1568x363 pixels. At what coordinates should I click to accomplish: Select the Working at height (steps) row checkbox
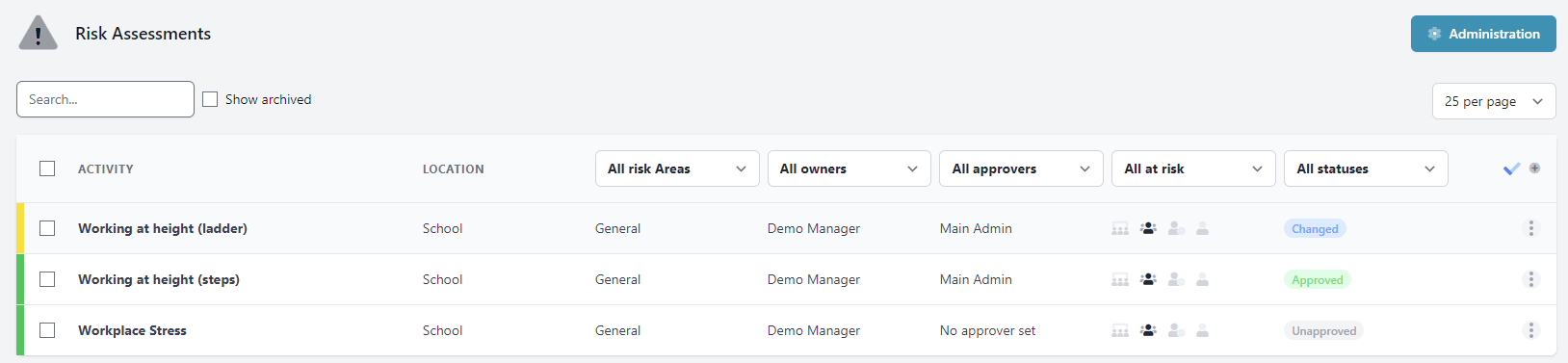point(47,279)
